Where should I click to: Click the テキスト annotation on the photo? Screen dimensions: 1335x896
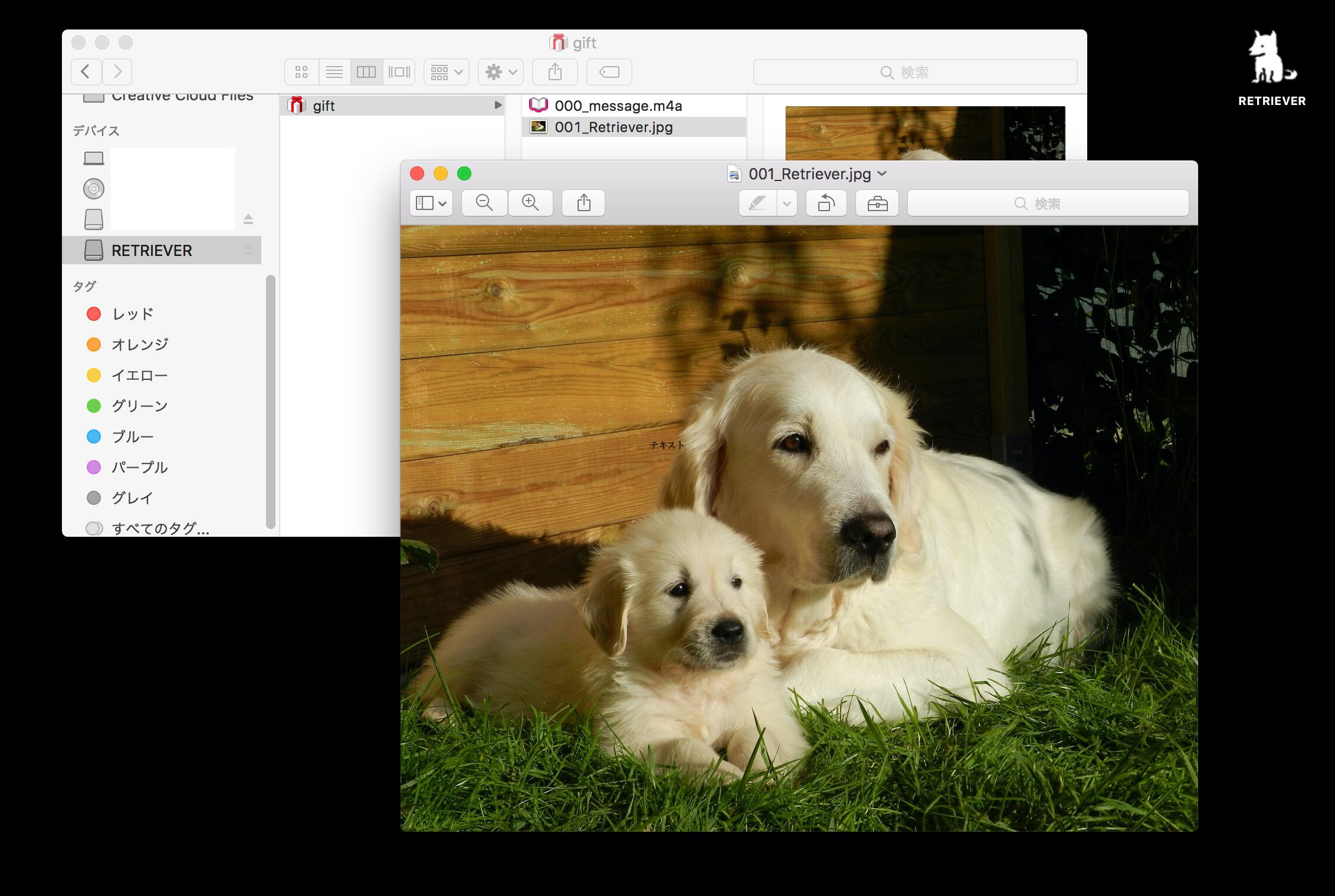[667, 445]
